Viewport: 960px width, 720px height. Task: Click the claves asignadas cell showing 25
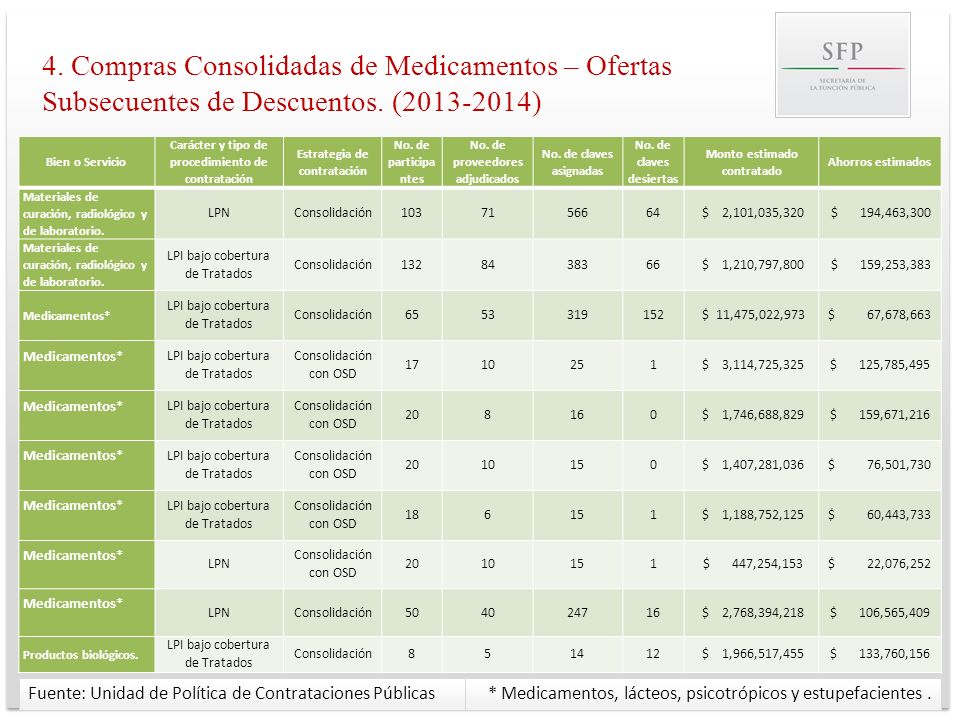(577, 365)
